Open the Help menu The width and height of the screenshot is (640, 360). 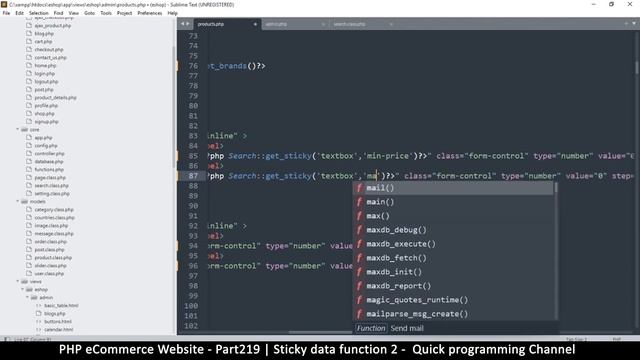[x=172, y=13]
